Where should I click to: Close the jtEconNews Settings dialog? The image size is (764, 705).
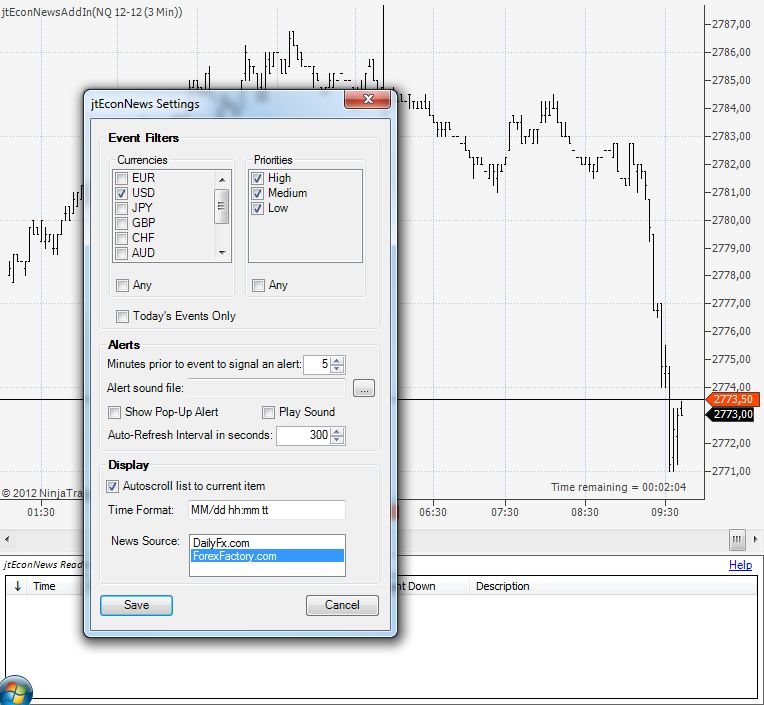point(368,99)
